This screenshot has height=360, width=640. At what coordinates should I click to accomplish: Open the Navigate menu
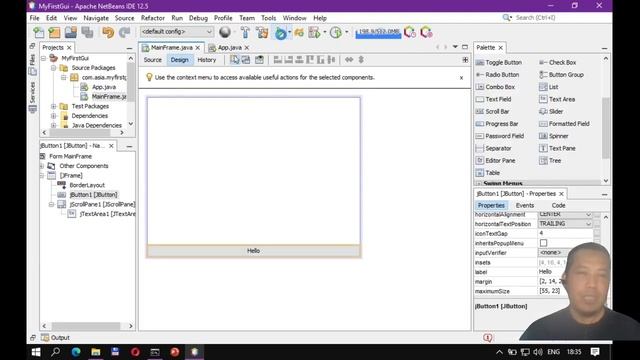(96, 18)
